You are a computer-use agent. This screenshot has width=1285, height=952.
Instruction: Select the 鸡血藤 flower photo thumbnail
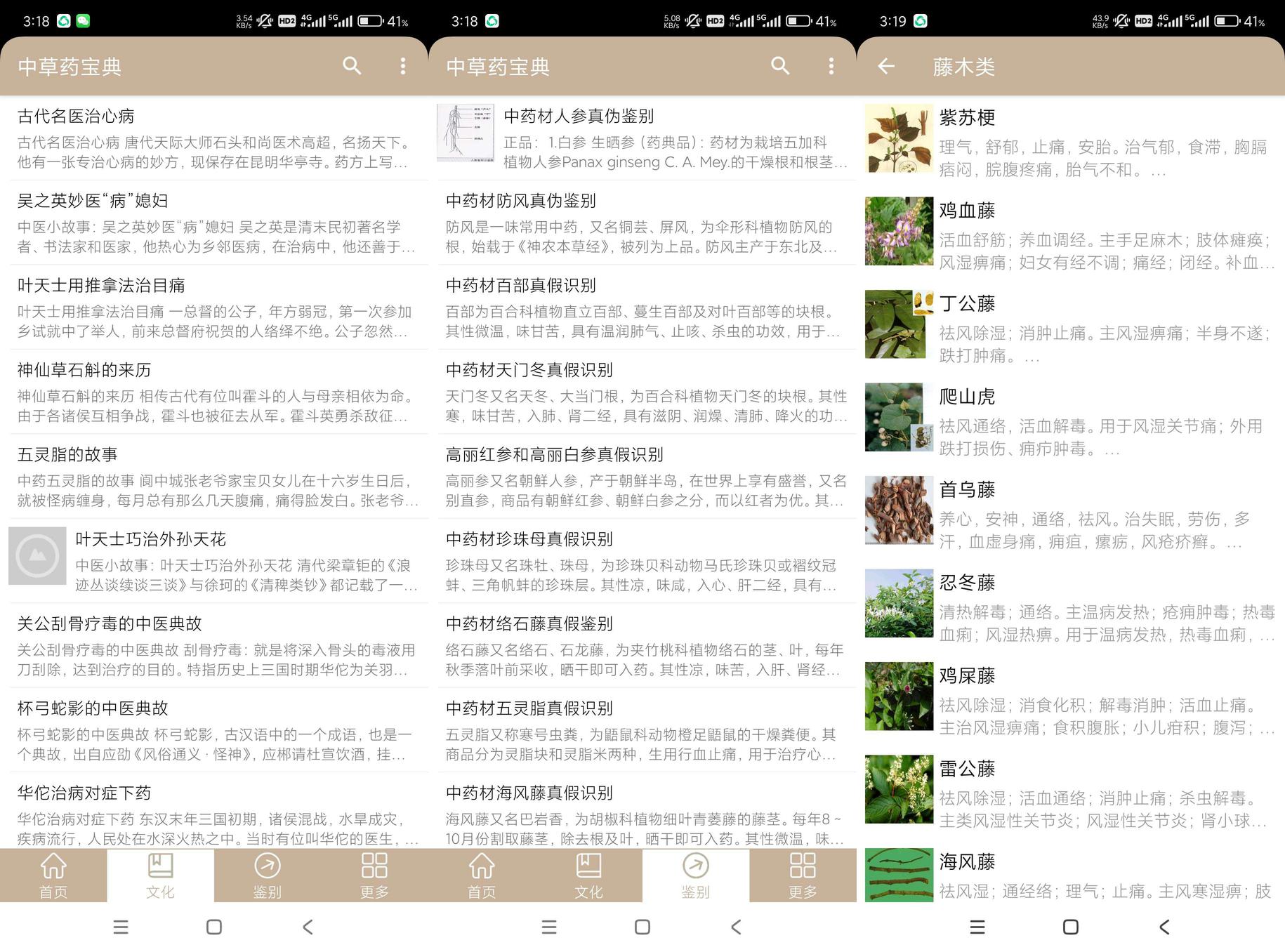pyautogui.click(x=899, y=231)
